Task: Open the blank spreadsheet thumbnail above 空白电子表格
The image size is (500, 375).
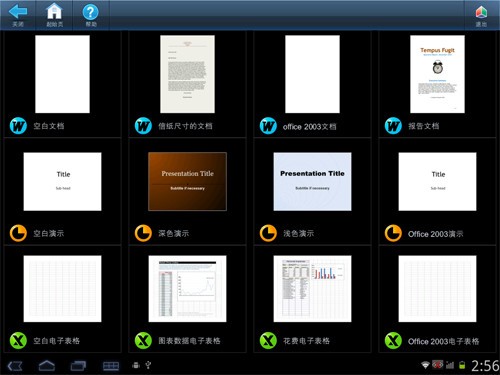Action: pyautogui.click(x=62, y=289)
